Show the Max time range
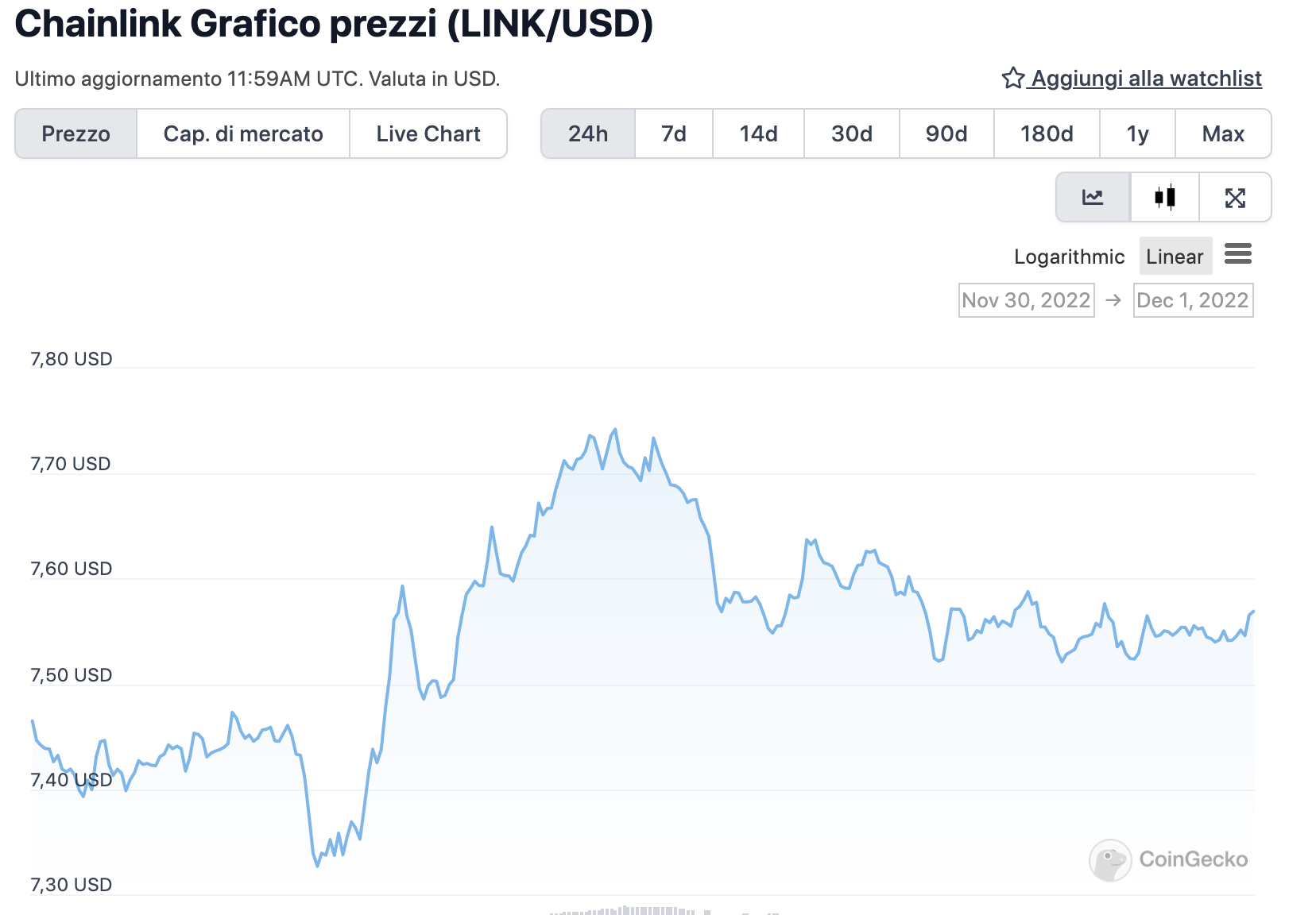The width and height of the screenshot is (1316, 915). pyautogui.click(x=1223, y=133)
